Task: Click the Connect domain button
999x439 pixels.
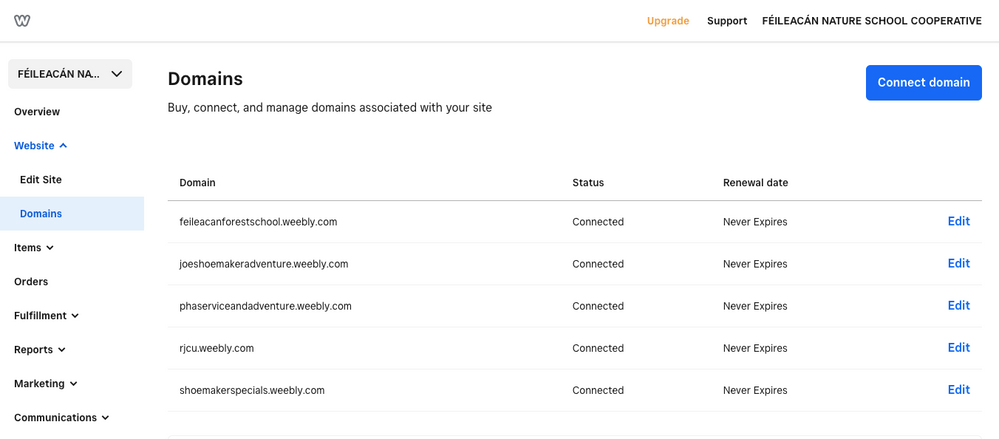Action: pyautogui.click(x=923, y=82)
